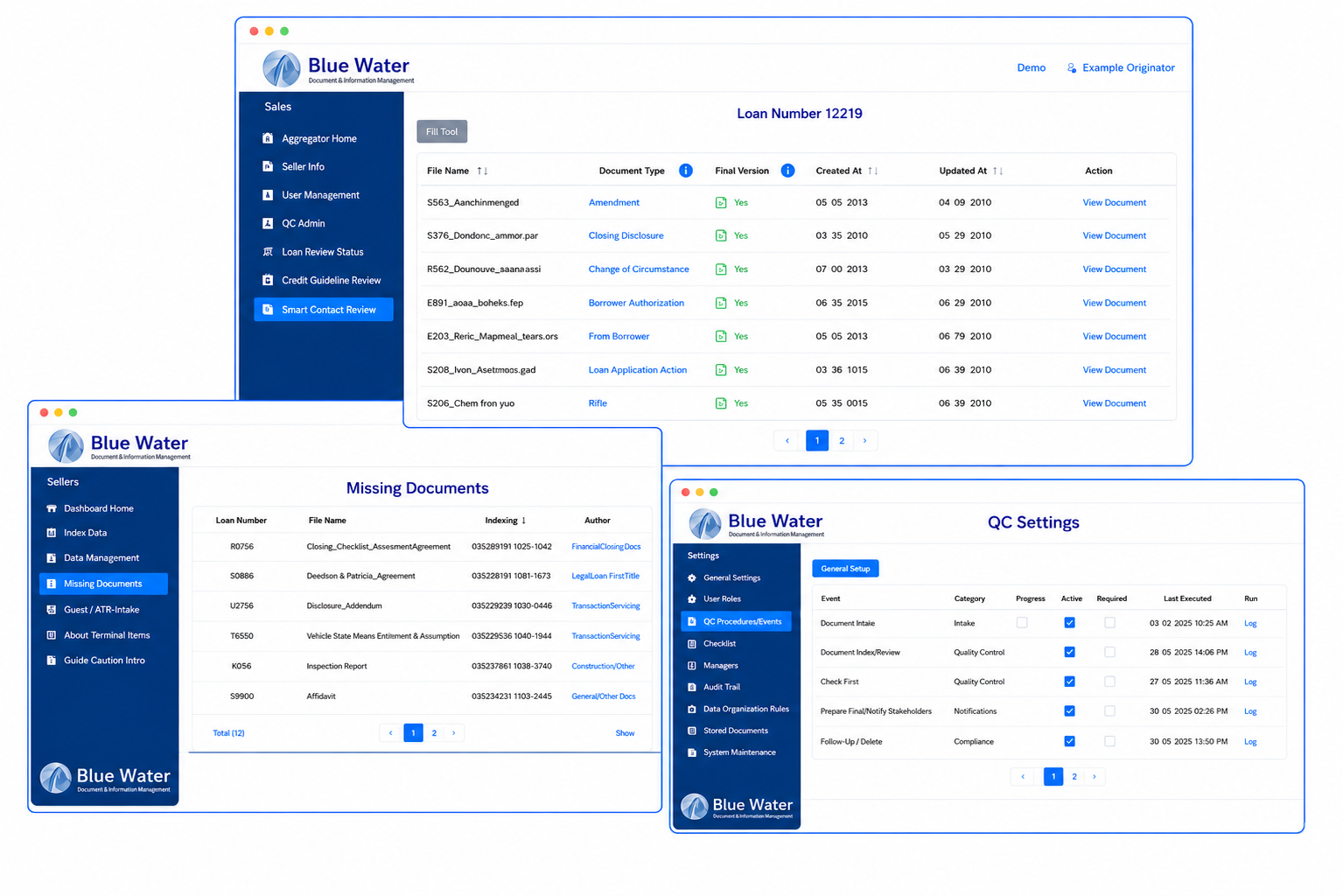Screen dimensions: 1343x896
Task: Open QC Procedures/Events menu item
Action: pyautogui.click(x=736, y=621)
